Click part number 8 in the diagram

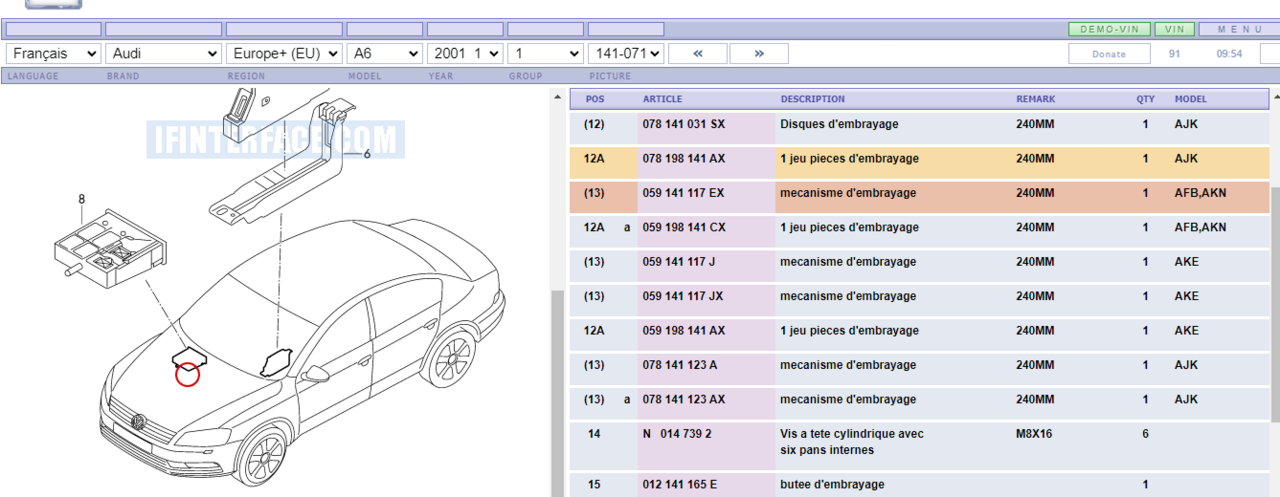tap(82, 199)
